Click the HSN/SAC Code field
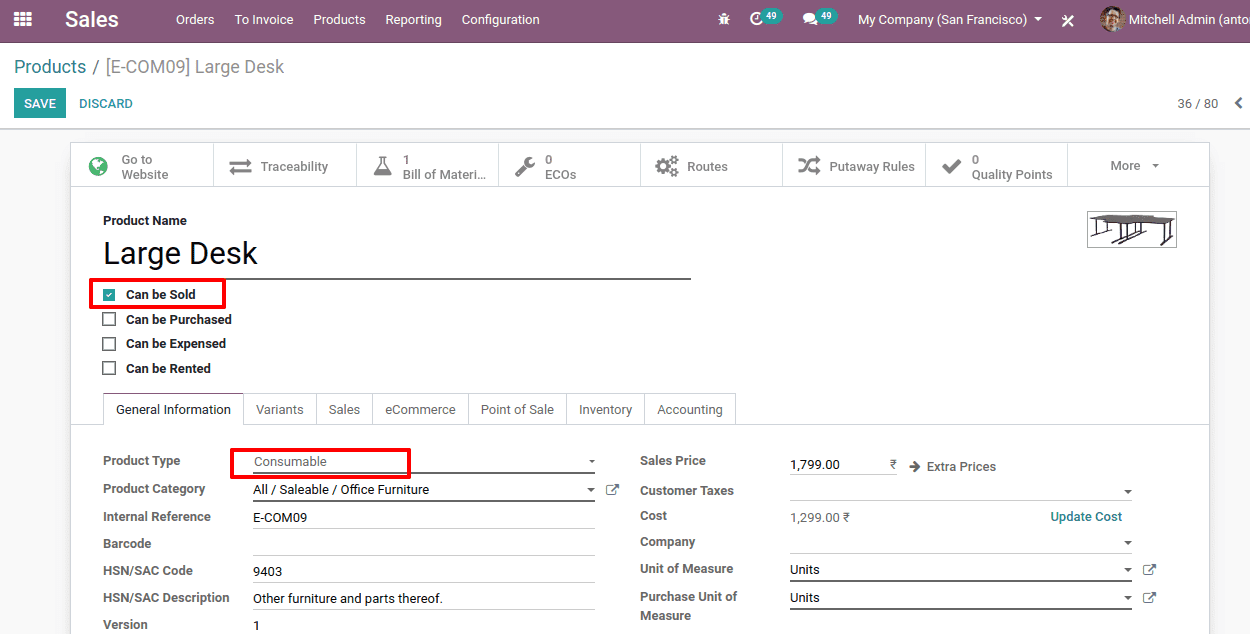 (424, 572)
